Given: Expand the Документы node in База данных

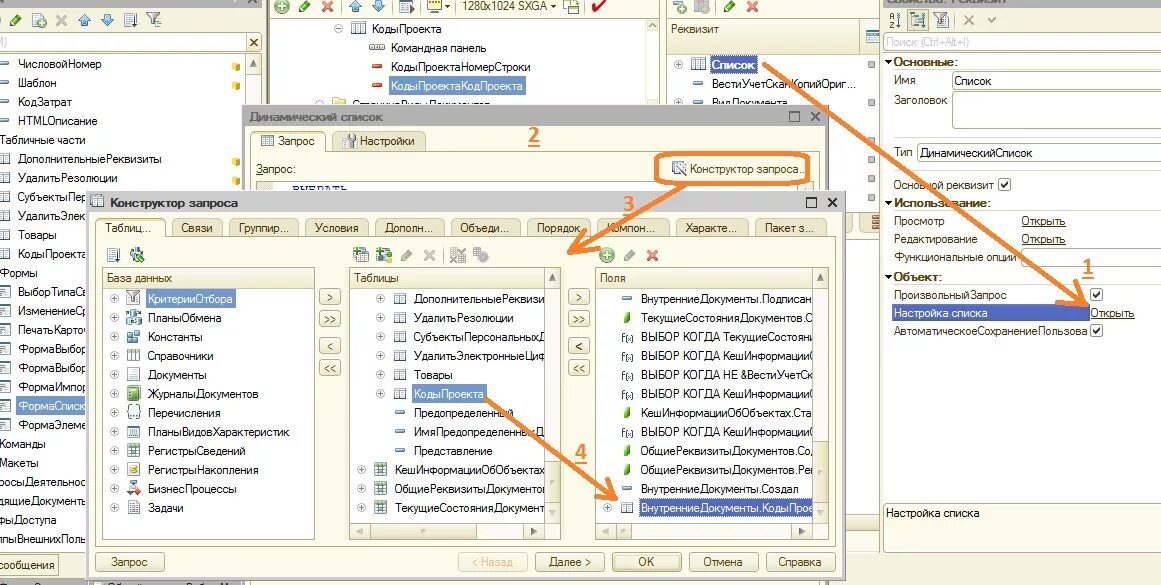Looking at the screenshot, I should [114, 375].
